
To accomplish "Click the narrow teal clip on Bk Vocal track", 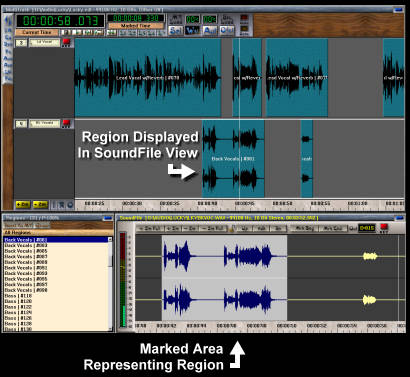I will [307, 159].
